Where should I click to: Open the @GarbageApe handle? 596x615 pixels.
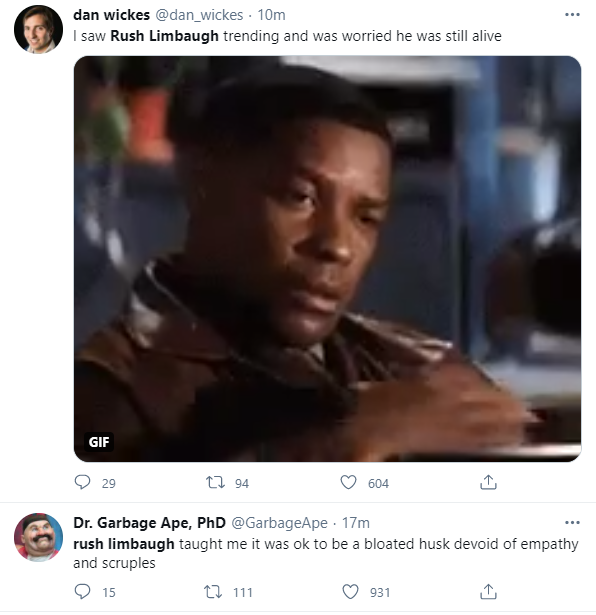[x=279, y=523]
